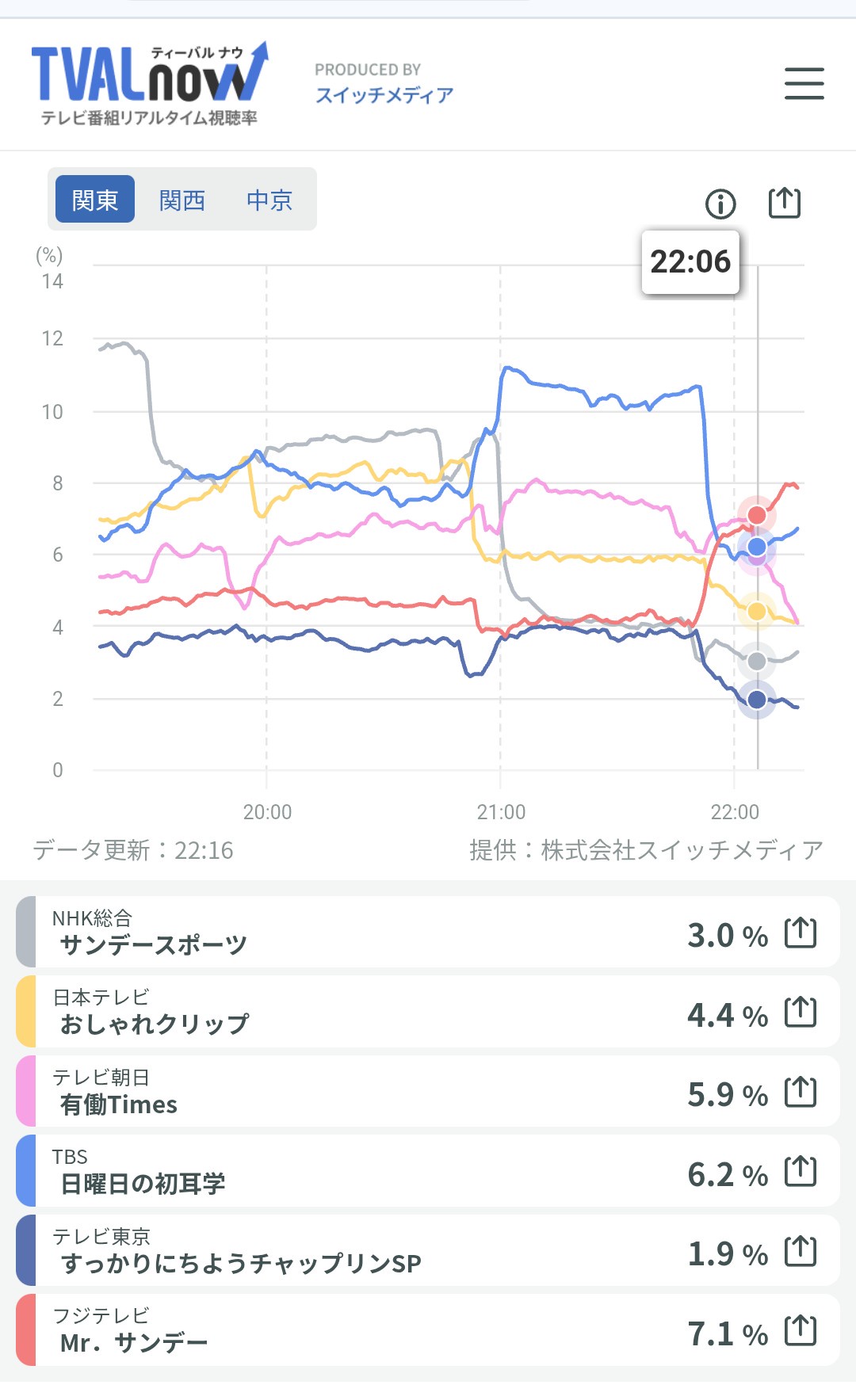Screen dimensions: 856x1400
Task: Click the 22:06 time tooltip
Action: [x=690, y=262]
